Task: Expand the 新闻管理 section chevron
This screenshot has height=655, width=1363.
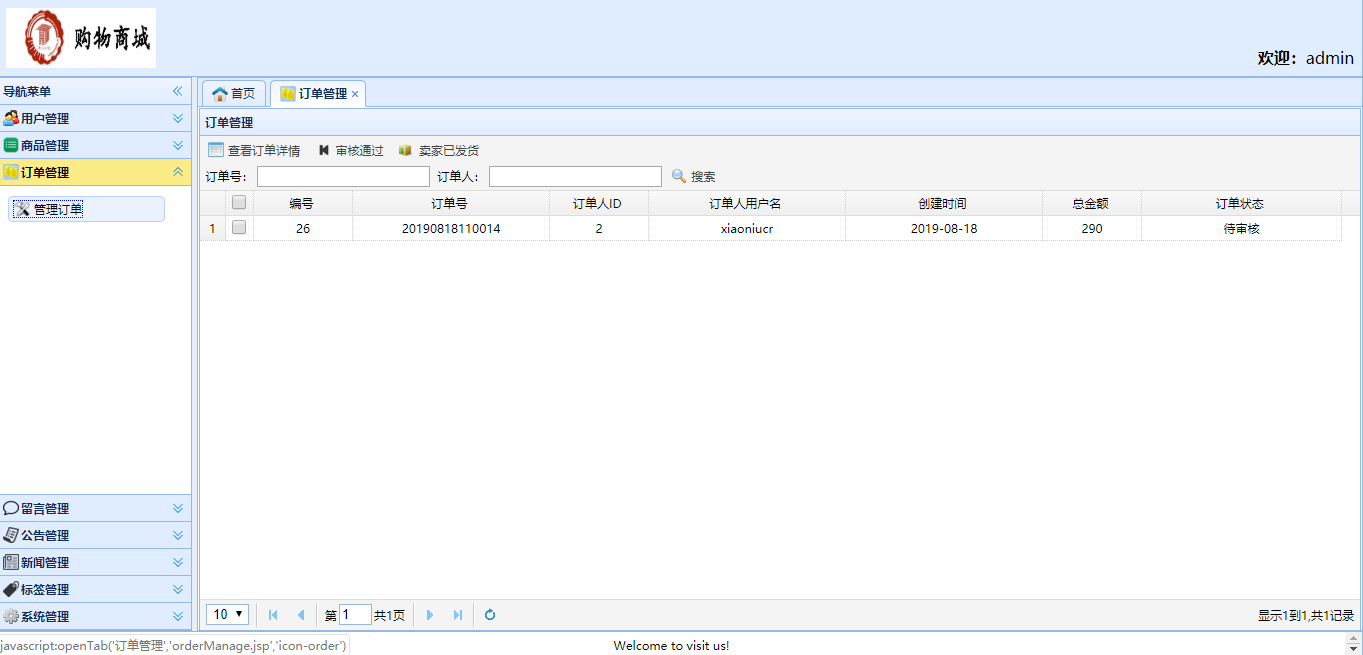Action: 178,562
